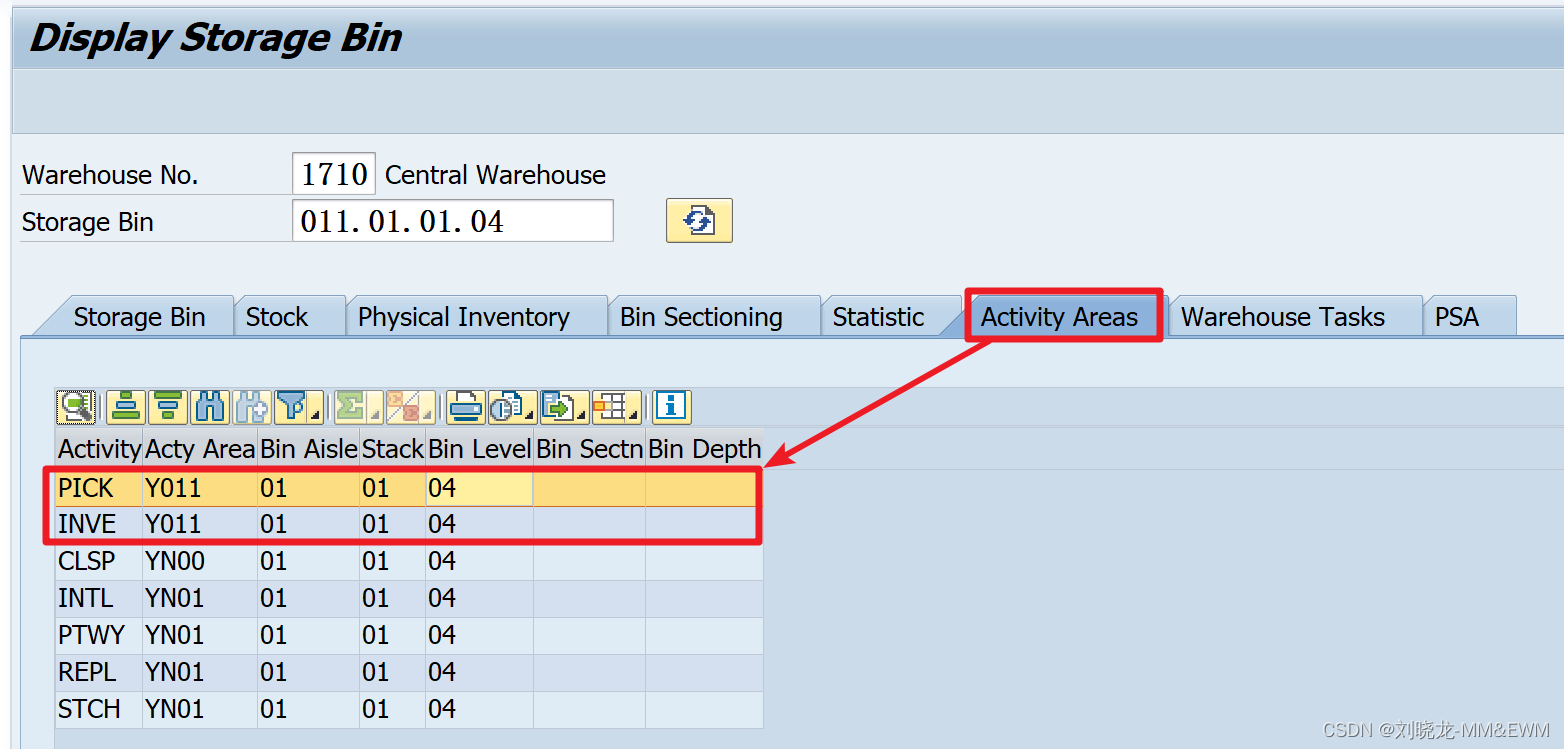Viewport: 1564px width, 749px height.
Task: Click the Storage Bin input field
Action: point(450,220)
